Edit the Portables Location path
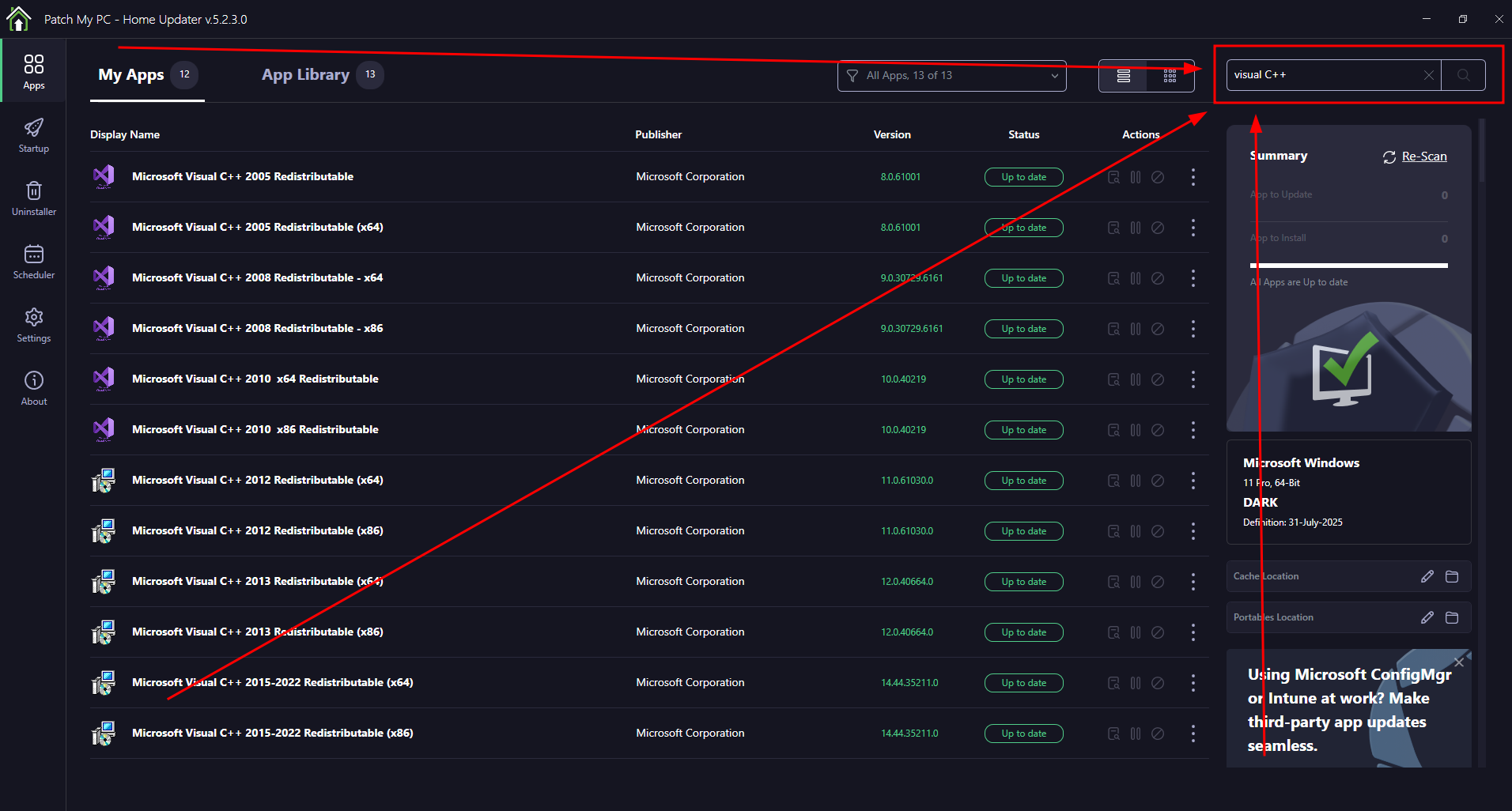Viewport: 1512px width, 811px height. click(1427, 617)
